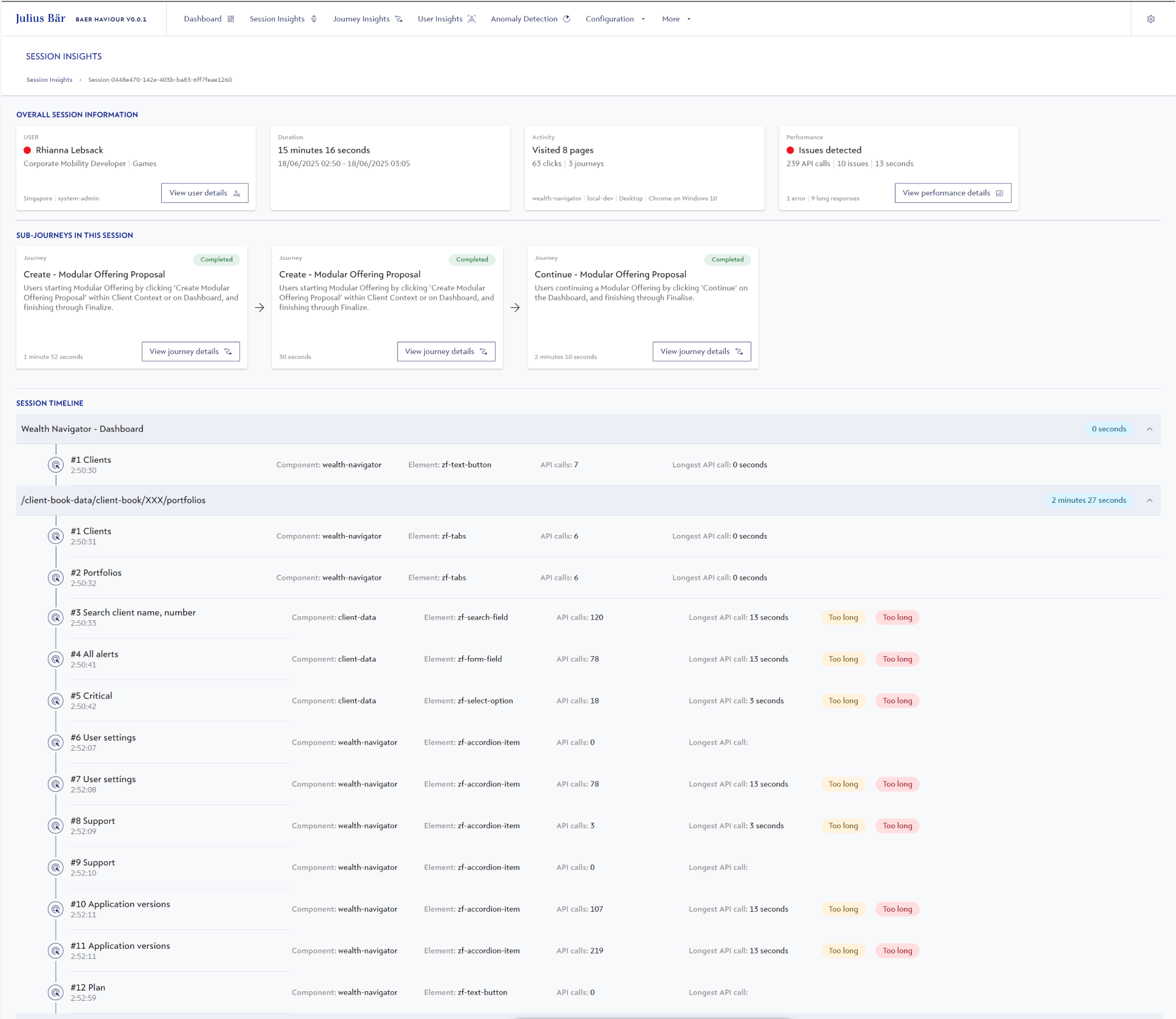
Task: Click 'Issues detected' performance status
Action: [x=829, y=150]
